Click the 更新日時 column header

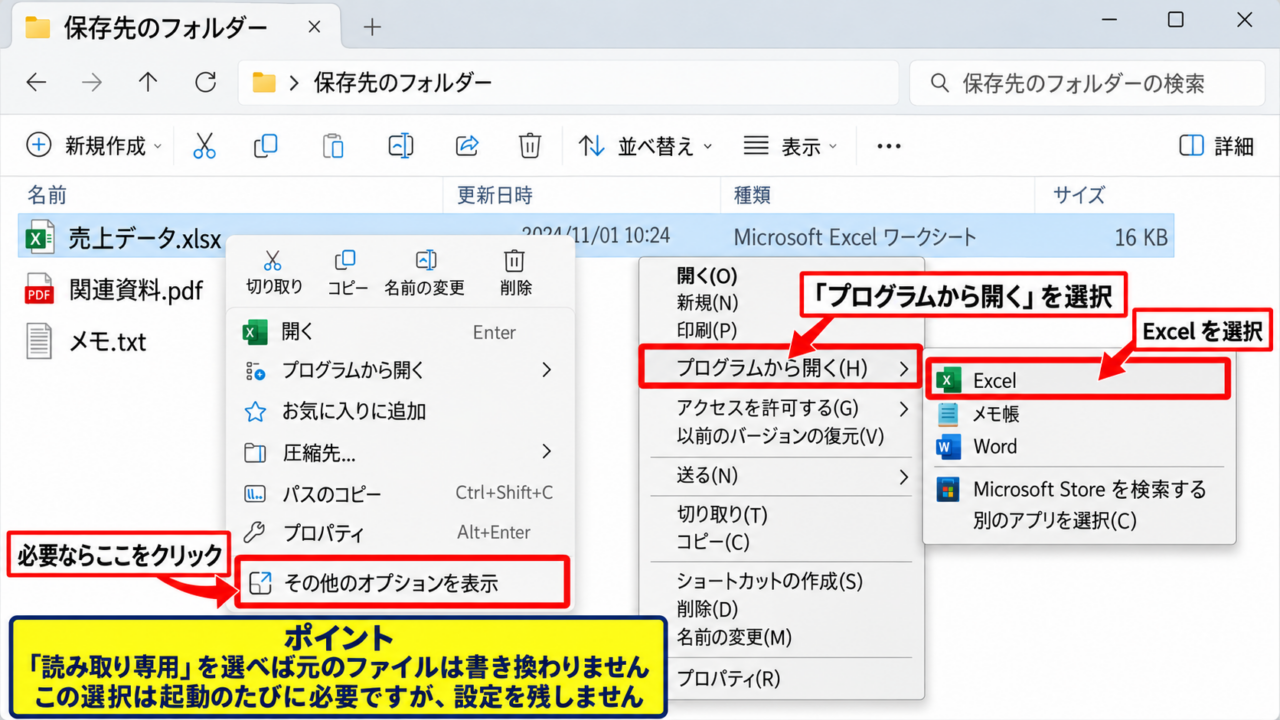tap(495, 195)
